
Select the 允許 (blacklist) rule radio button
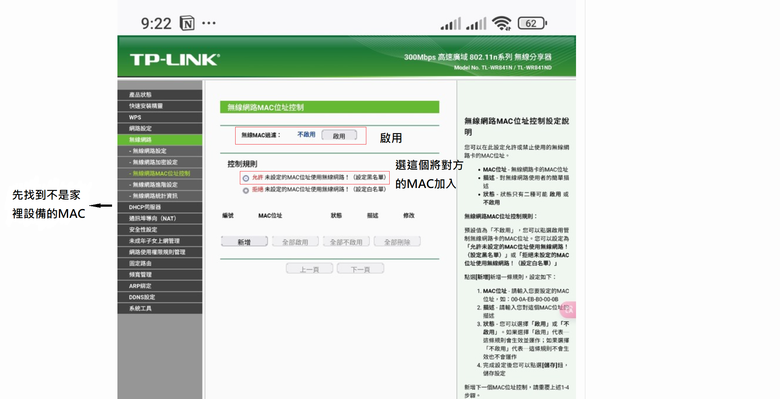tap(246, 178)
